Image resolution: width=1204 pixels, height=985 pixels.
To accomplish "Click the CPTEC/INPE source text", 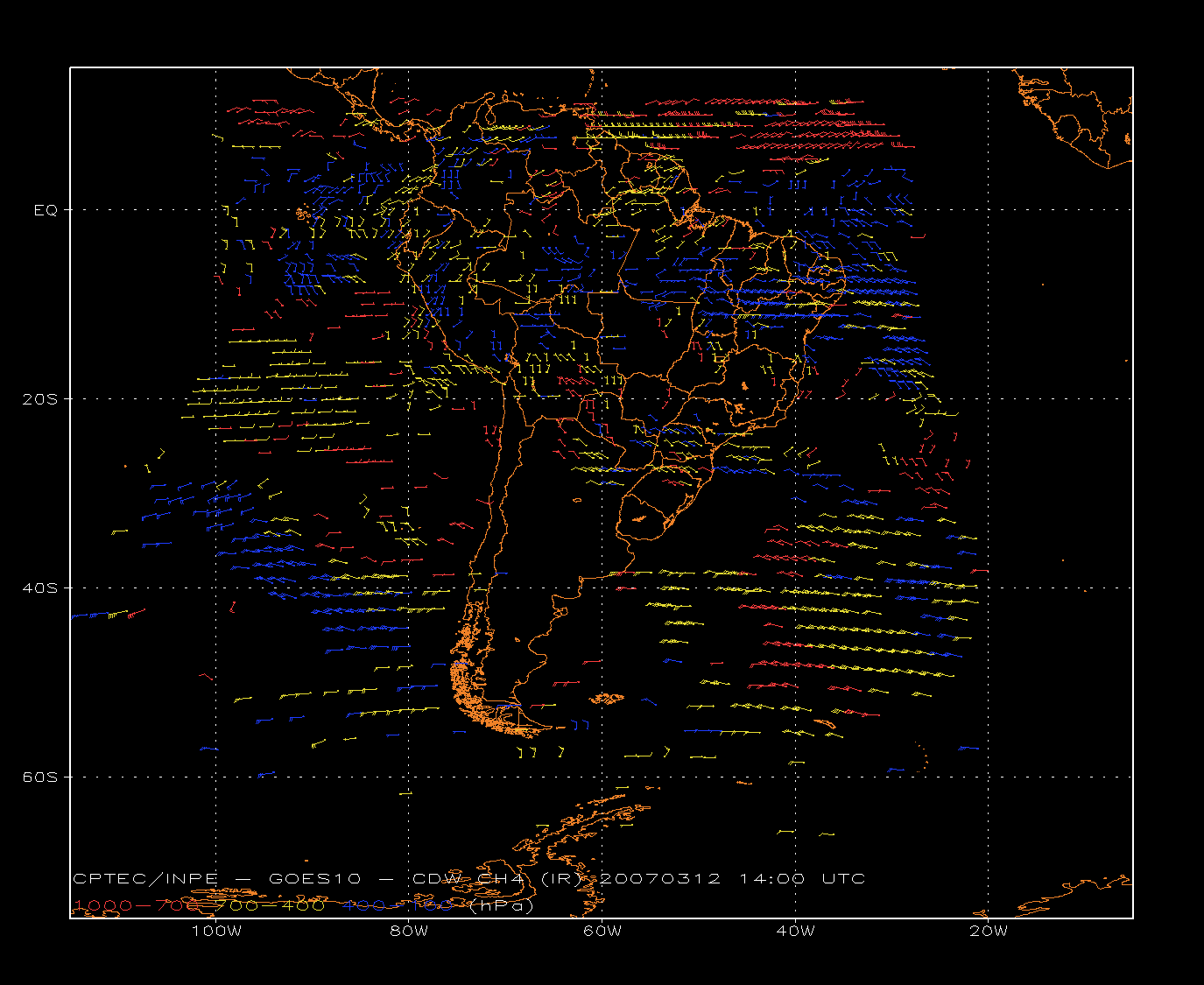I will coord(146,878).
